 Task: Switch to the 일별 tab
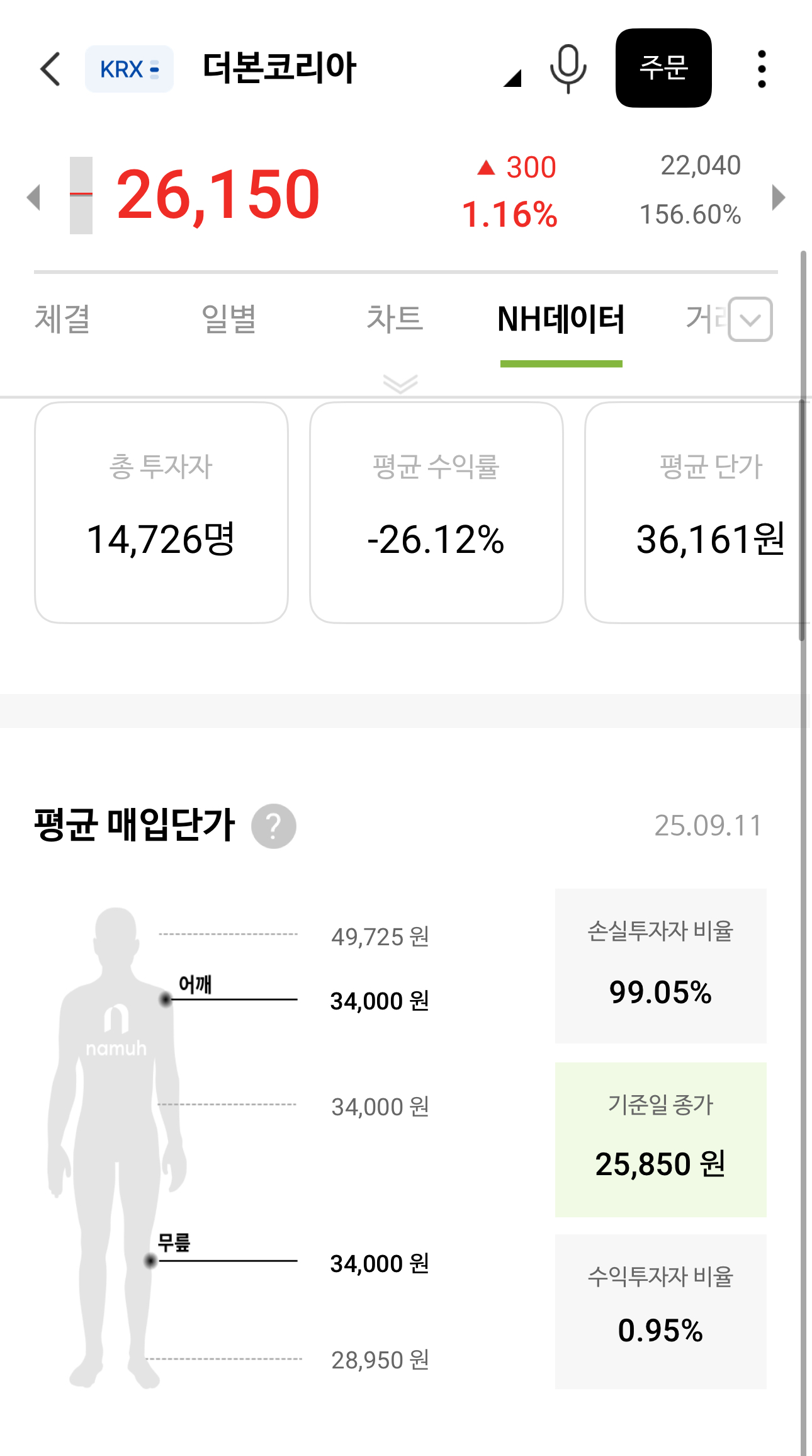click(228, 319)
